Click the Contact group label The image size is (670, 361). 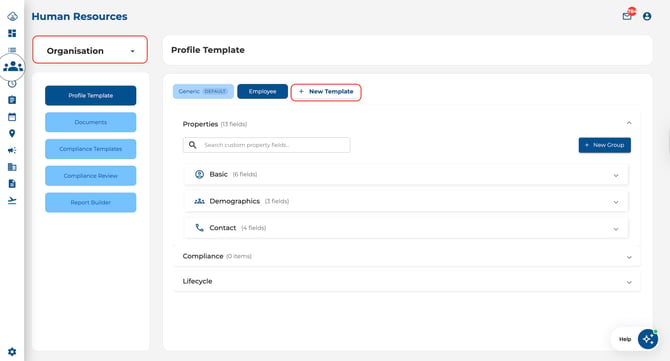223,228
